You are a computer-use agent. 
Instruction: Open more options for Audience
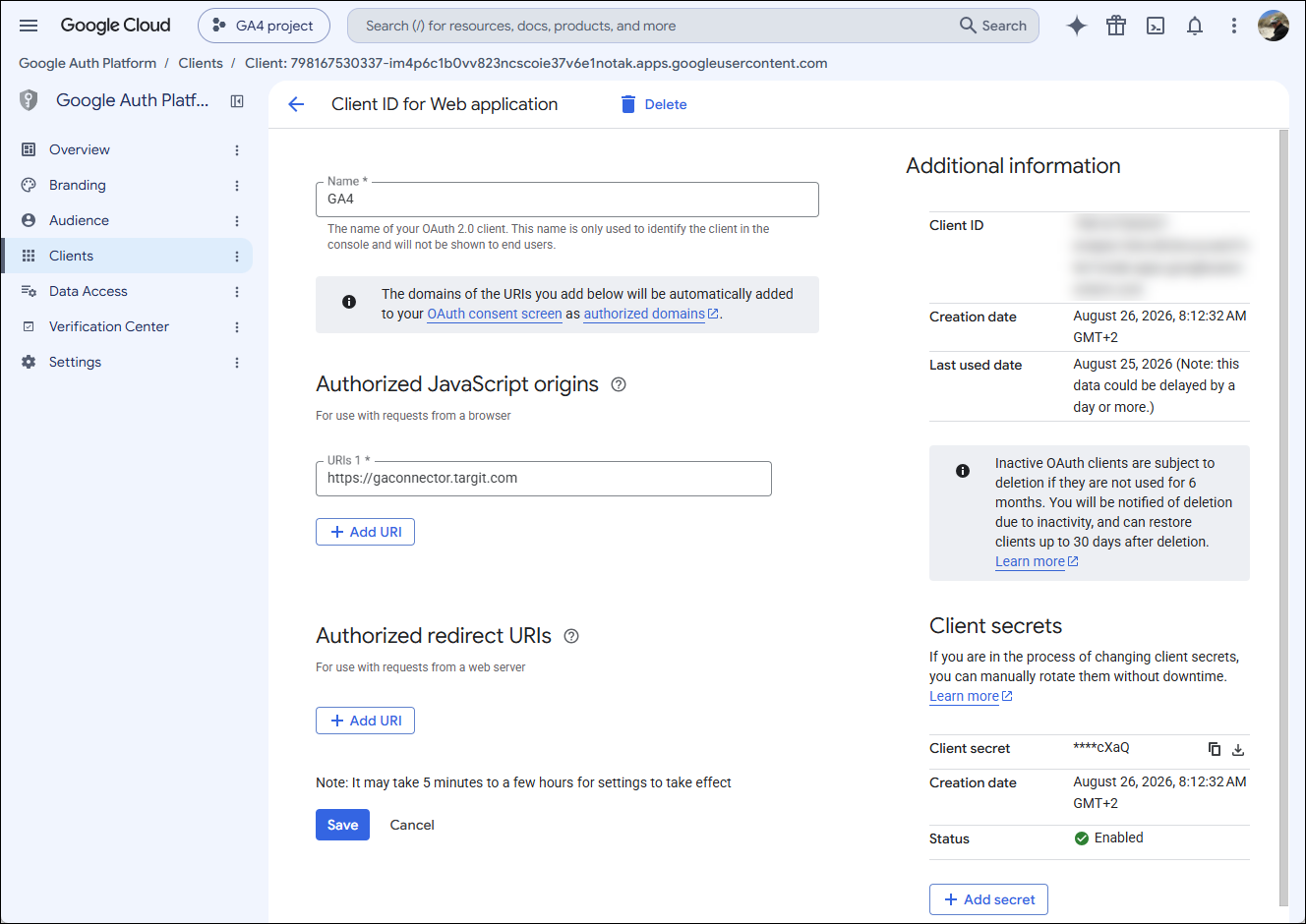coord(237,221)
